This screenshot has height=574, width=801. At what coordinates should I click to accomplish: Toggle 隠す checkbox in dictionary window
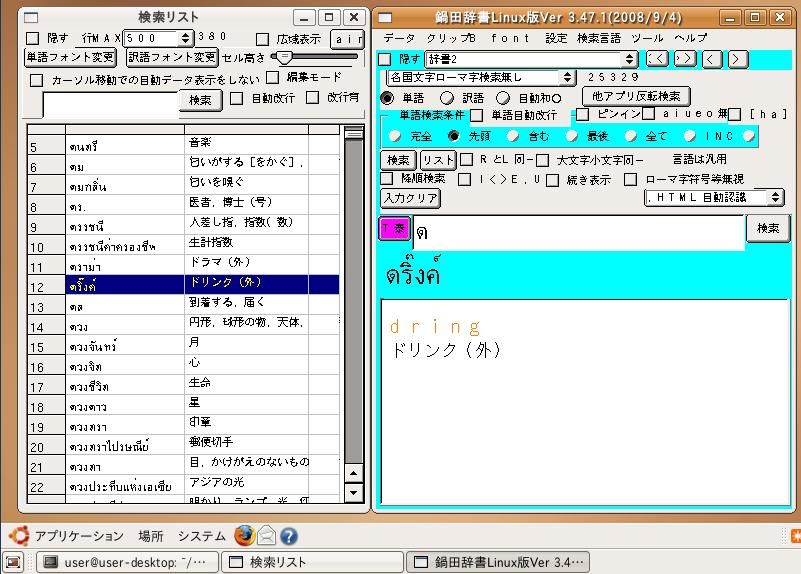384,59
